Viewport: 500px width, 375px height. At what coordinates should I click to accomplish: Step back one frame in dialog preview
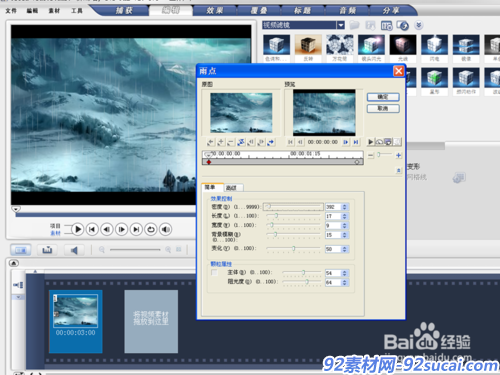pos(300,142)
